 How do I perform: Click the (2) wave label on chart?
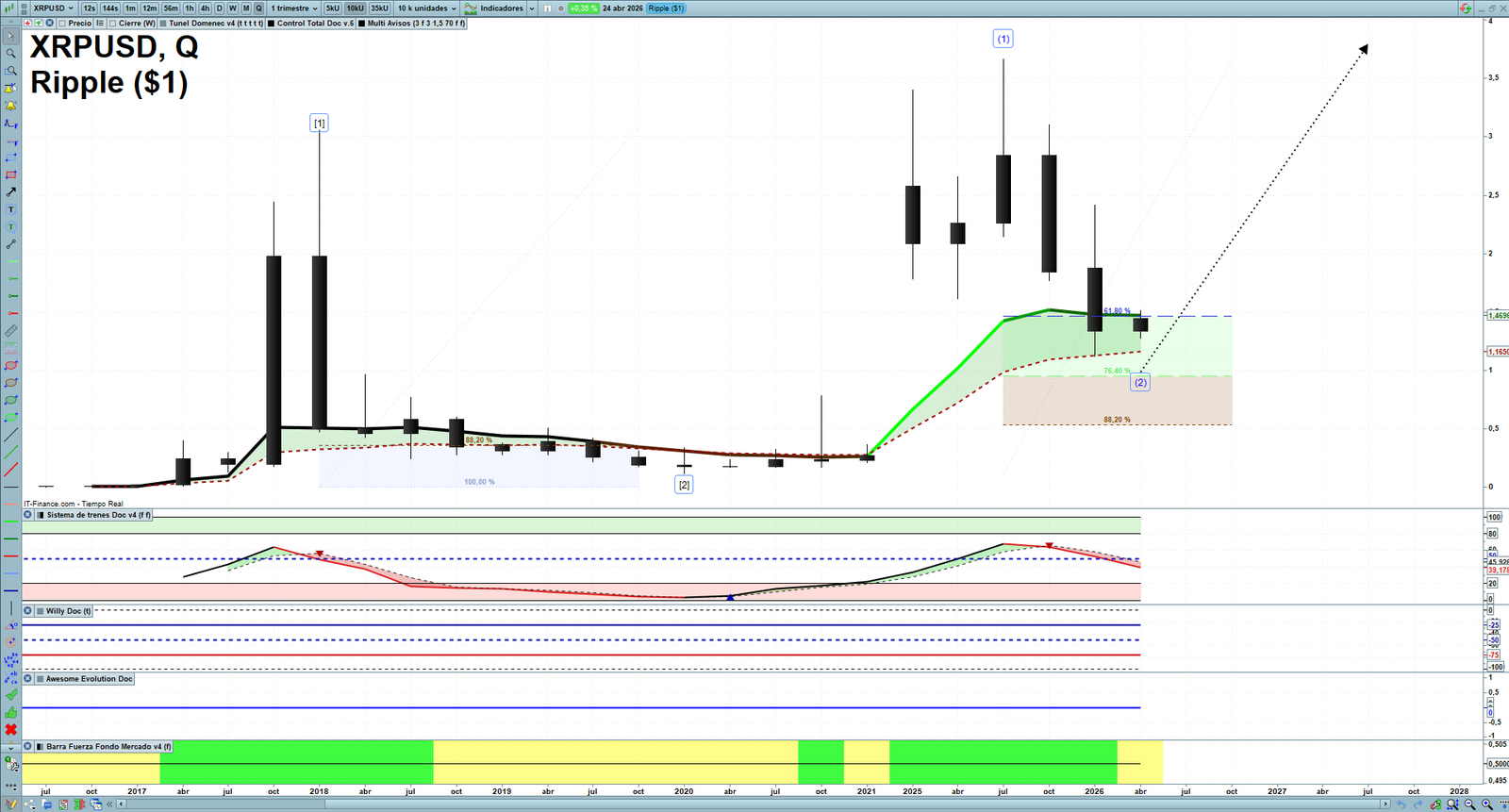(1140, 382)
